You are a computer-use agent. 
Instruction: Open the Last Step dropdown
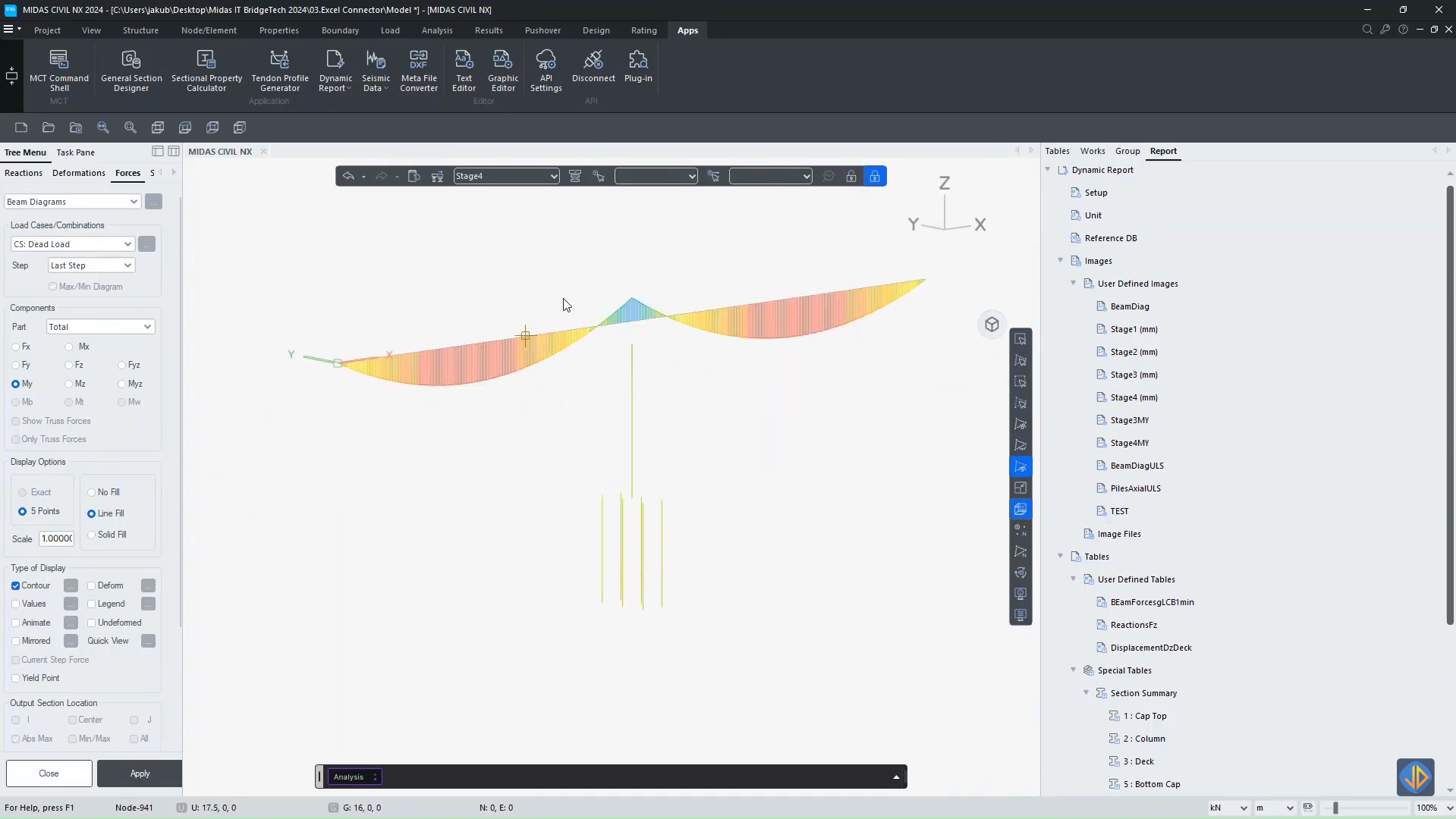click(91, 265)
